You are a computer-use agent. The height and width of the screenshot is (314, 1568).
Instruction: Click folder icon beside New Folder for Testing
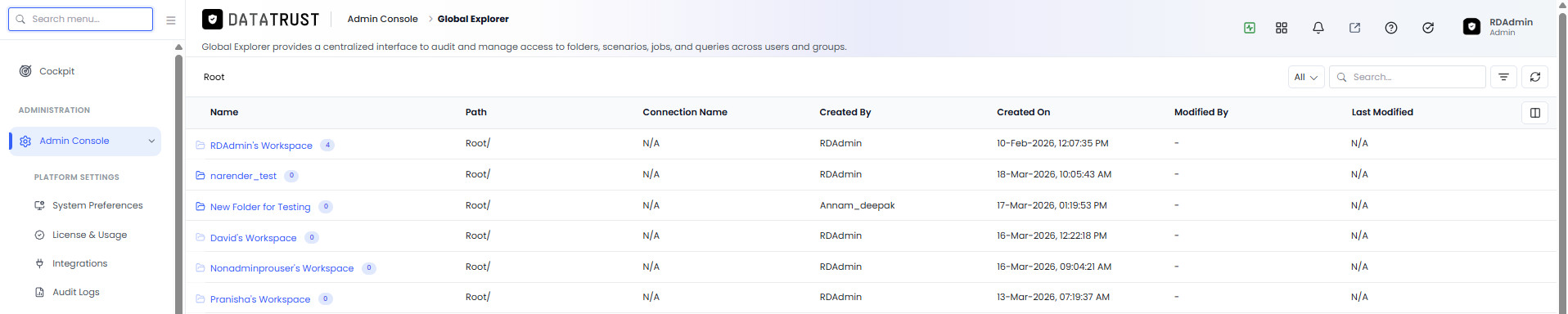[201, 207]
